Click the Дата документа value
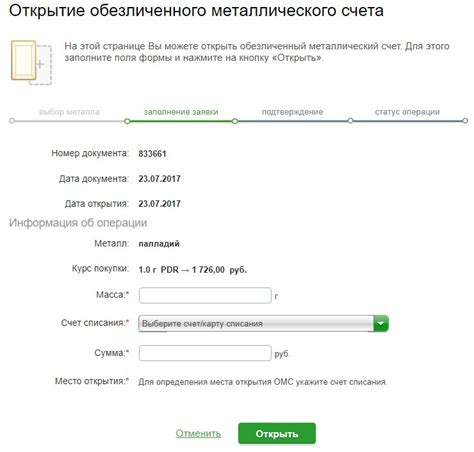 click(x=159, y=179)
